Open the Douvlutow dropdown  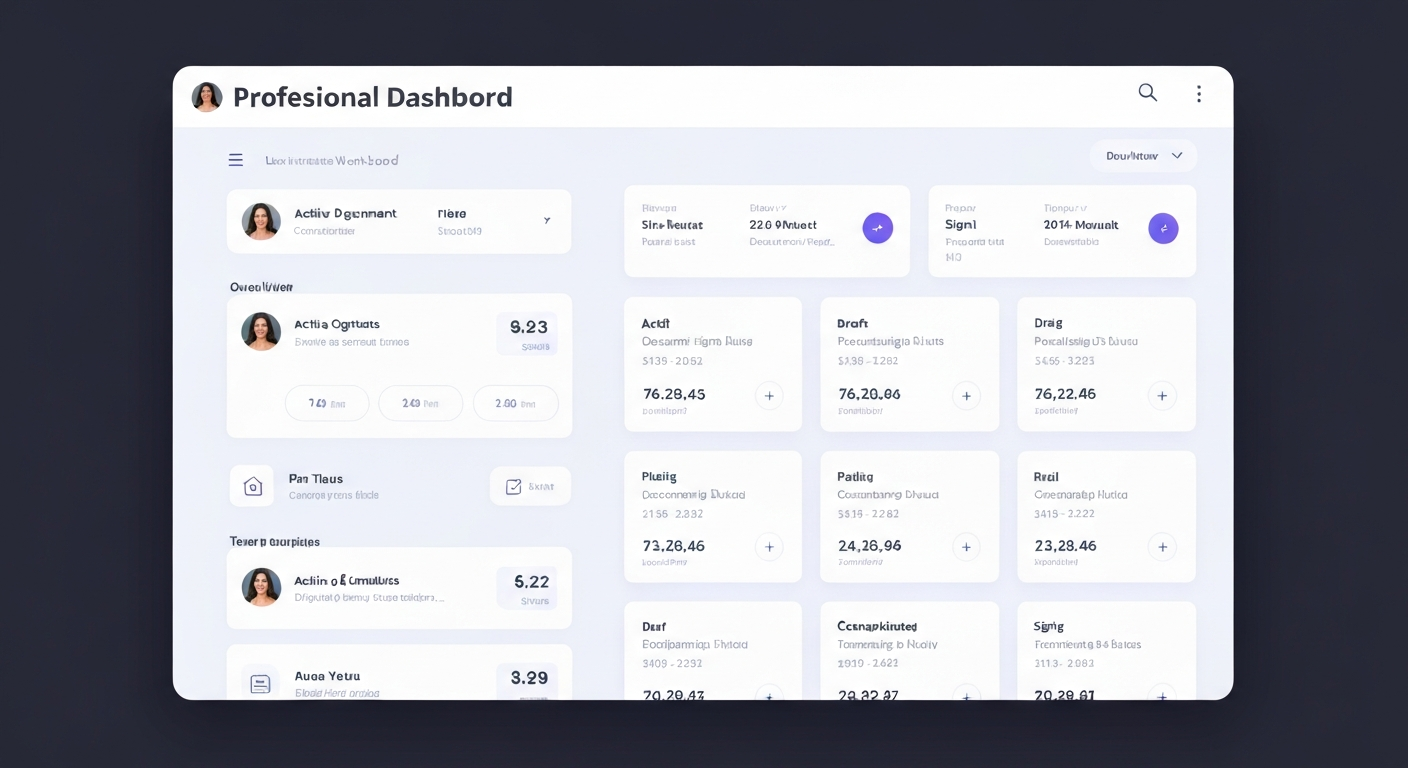tap(1143, 156)
